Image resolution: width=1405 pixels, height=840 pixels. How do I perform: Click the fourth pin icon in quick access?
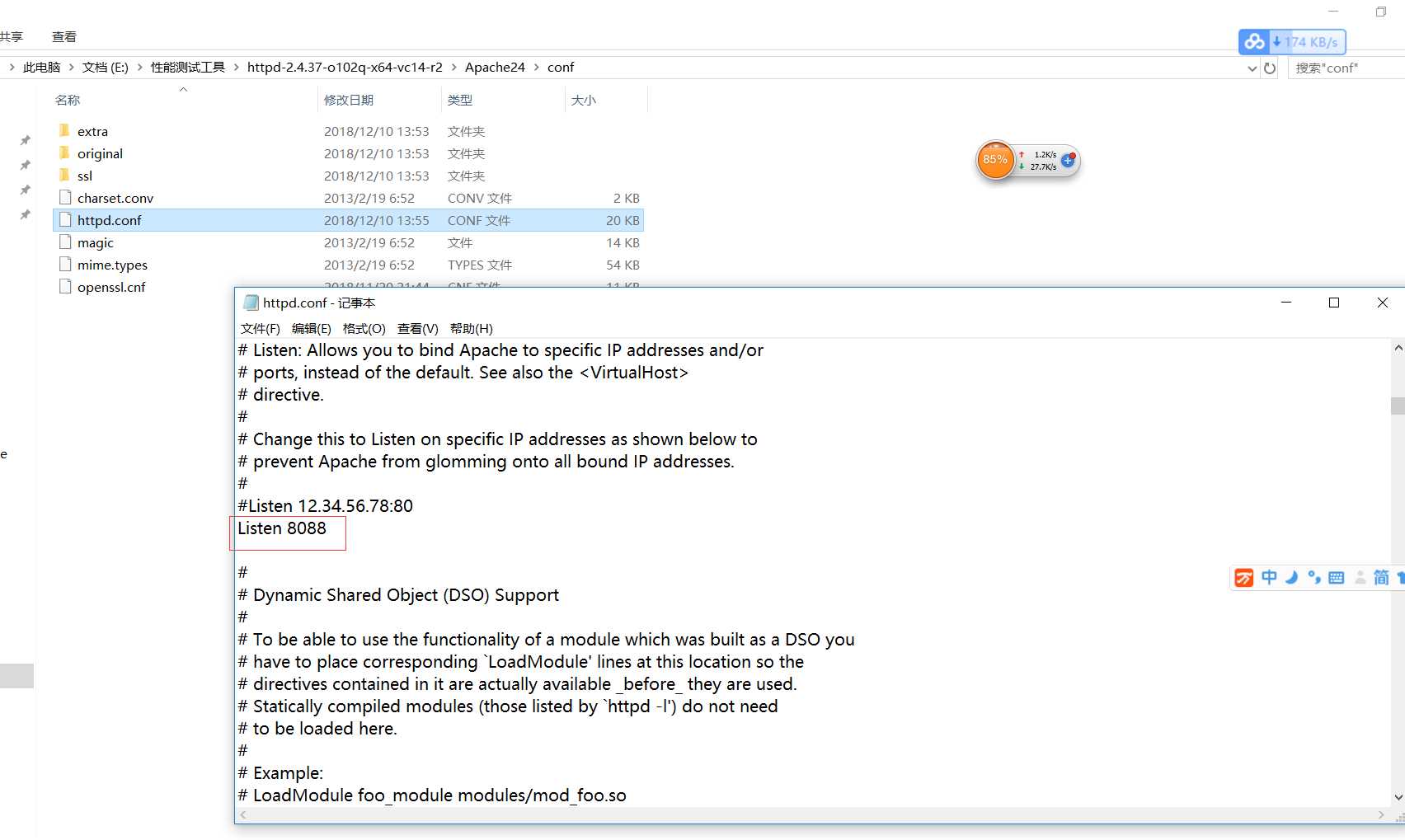click(26, 214)
